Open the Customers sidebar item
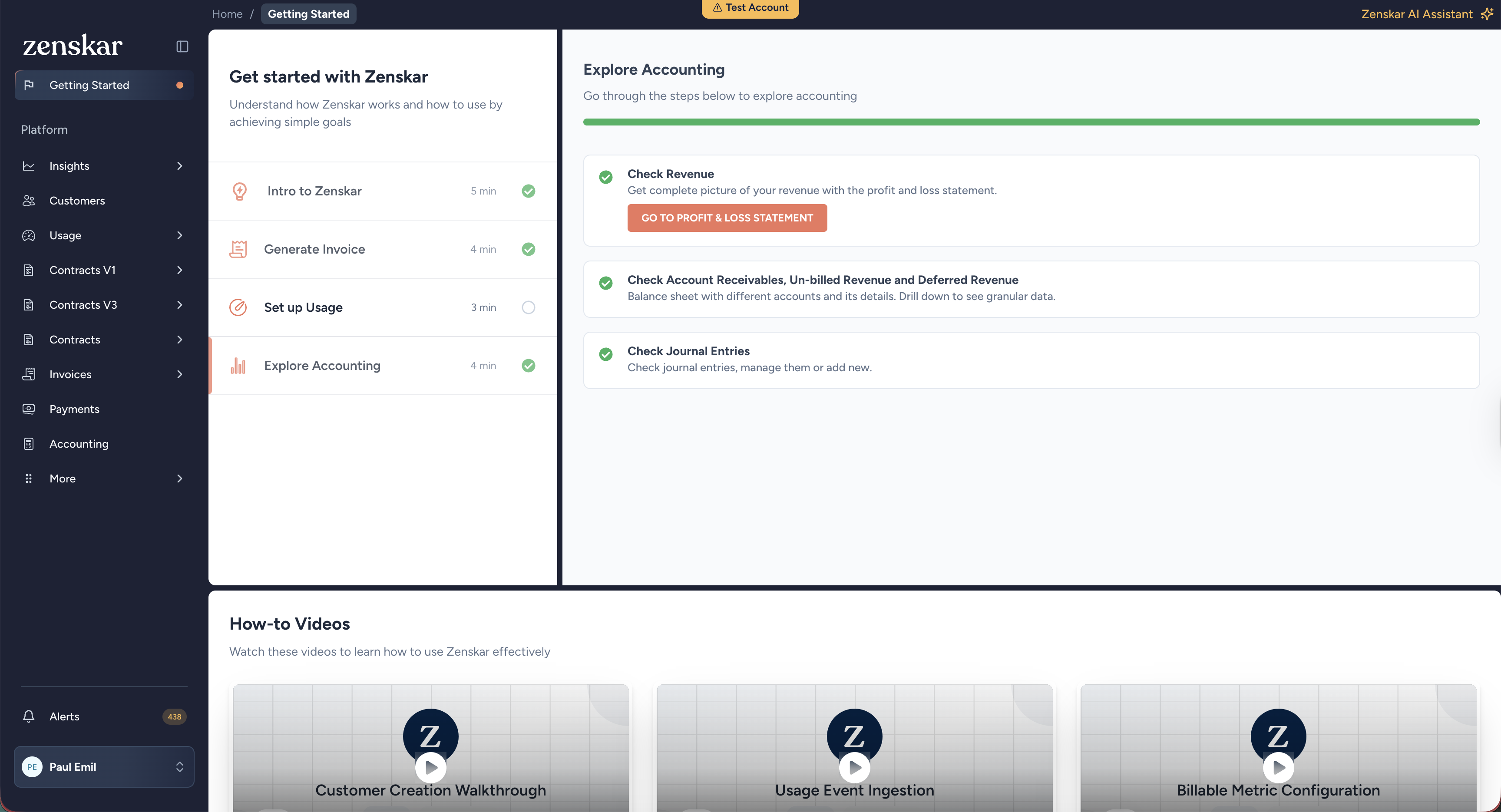1501x812 pixels. [104, 200]
